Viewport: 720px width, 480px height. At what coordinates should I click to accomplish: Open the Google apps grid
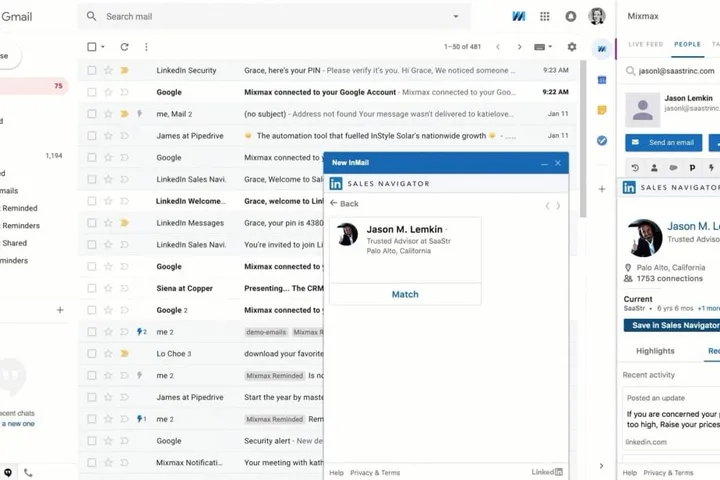click(545, 17)
